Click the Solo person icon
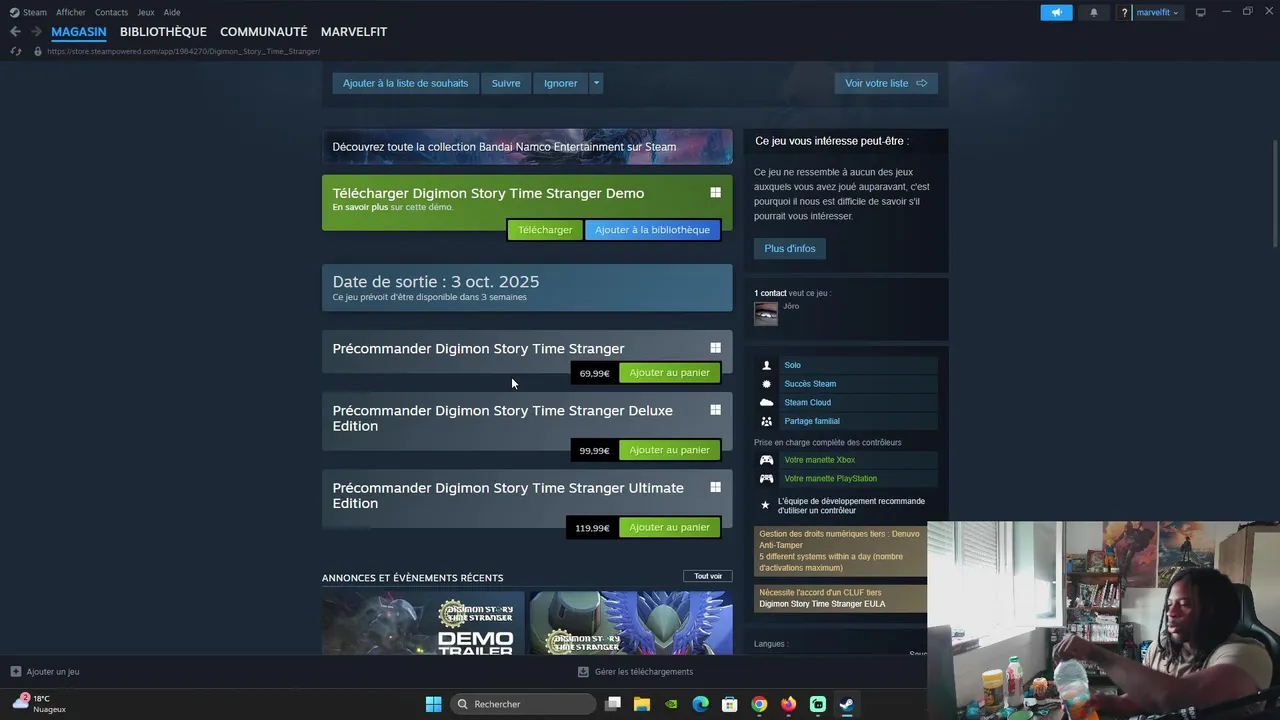Screen dimensions: 1280x720 [x=766, y=365]
